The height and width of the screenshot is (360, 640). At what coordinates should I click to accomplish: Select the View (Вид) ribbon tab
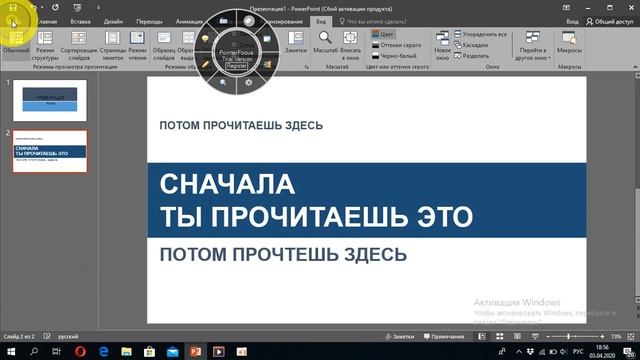click(x=321, y=22)
